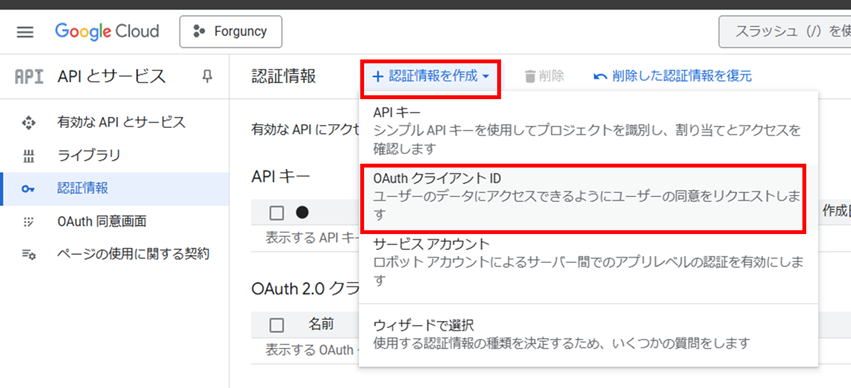The width and height of the screenshot is (851, 388).
Task: Choose ウィザードで選択 menu option
Action: point(588,334)
